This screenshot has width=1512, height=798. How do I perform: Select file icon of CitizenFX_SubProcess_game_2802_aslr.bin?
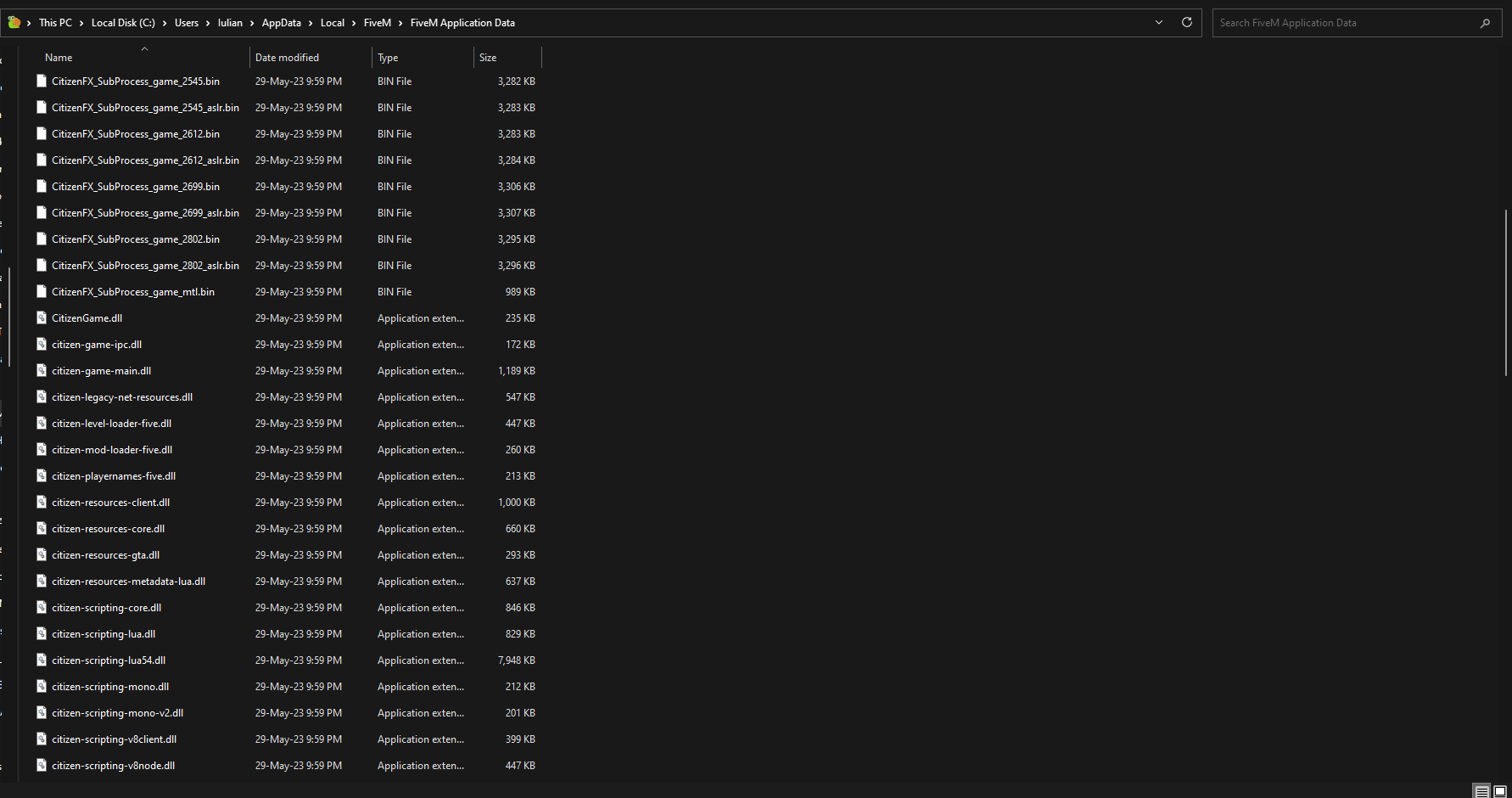coord(42,266)
